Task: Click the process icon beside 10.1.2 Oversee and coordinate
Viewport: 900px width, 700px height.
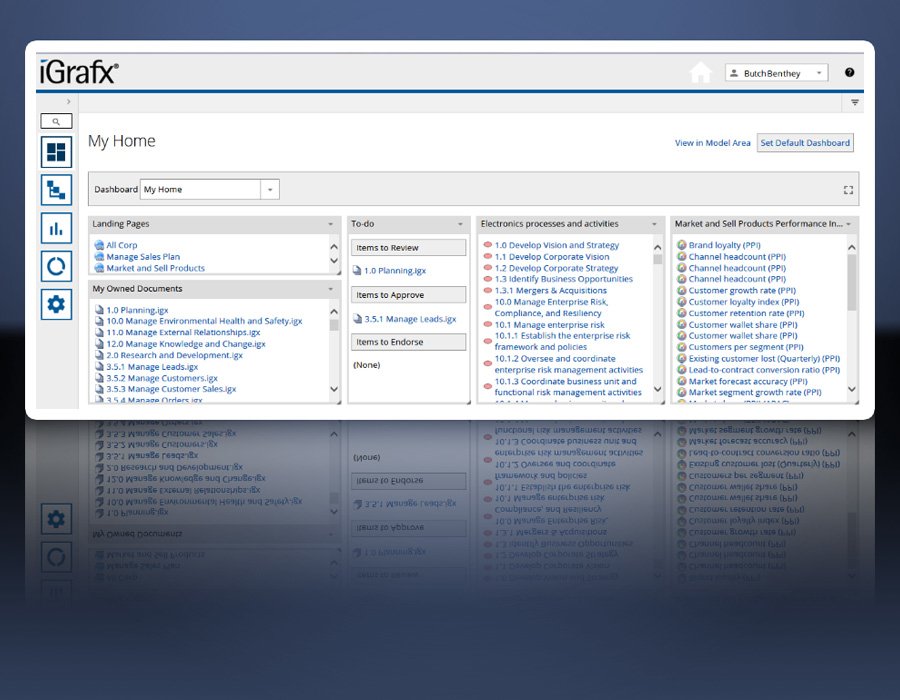Action: [x=487, y=364]
